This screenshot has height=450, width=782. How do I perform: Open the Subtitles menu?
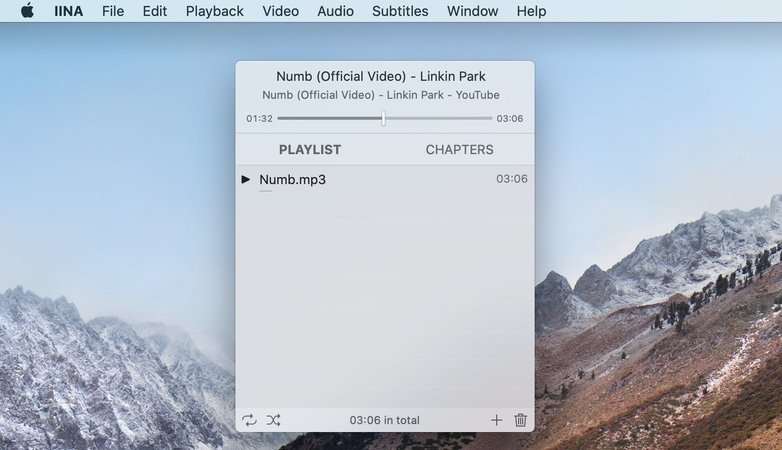click(x=400, y=11)
